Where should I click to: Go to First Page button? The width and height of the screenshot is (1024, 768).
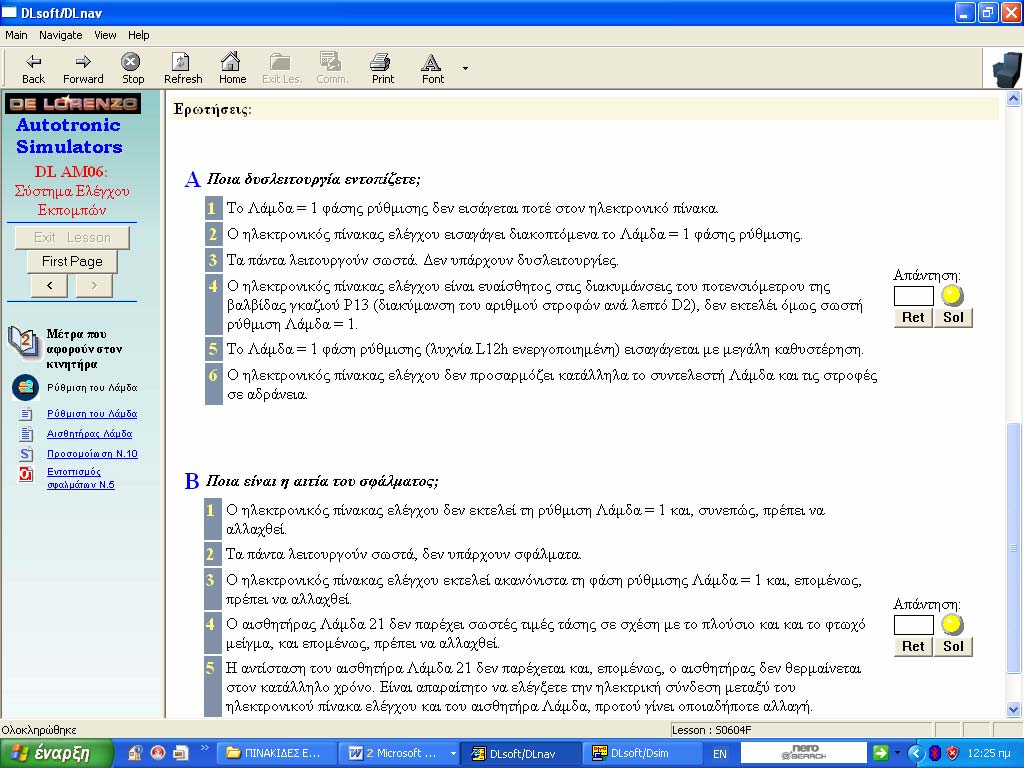[x=72, y=261]
